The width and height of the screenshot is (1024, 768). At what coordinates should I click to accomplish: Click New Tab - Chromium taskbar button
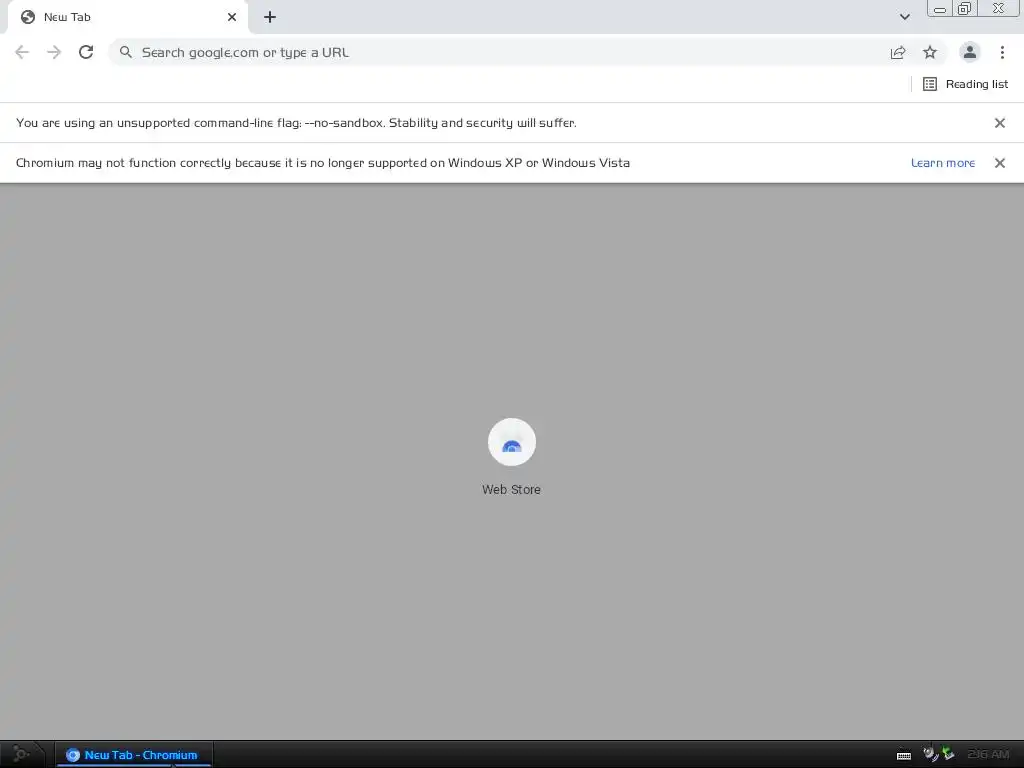tap(134, 754)
